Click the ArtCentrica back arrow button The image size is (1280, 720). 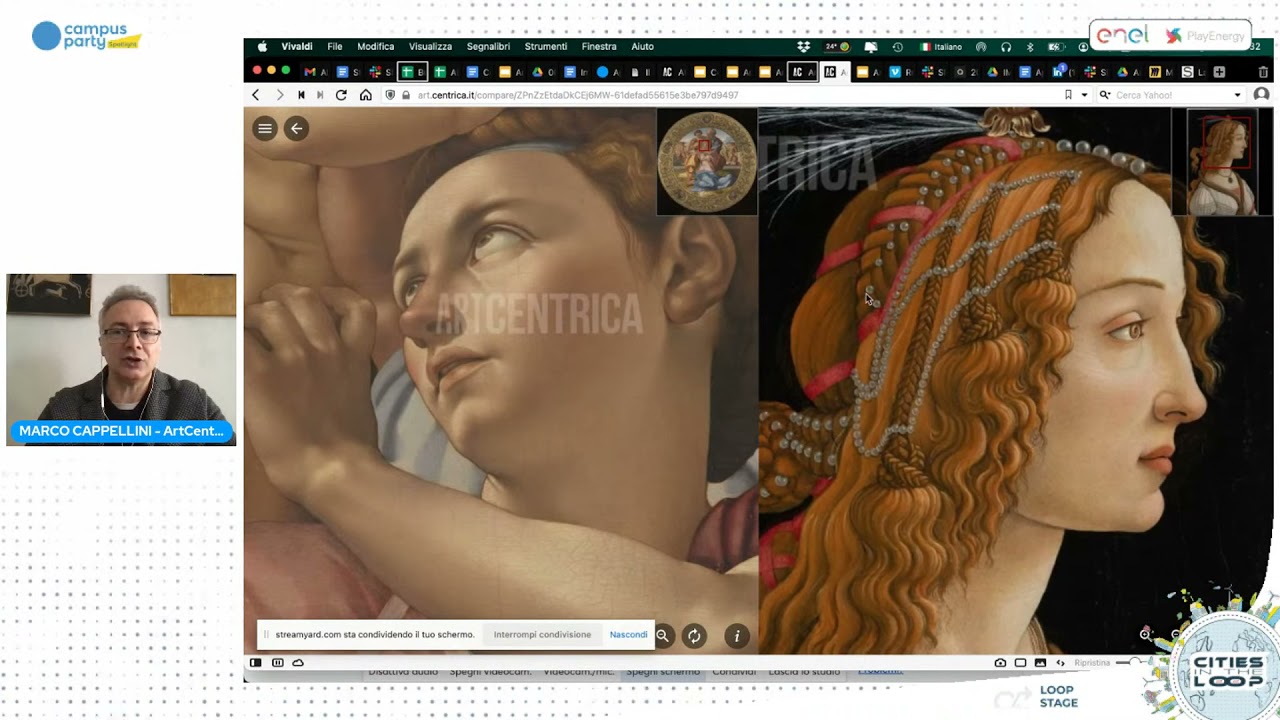pyautogui.click(x=296, y=128)
